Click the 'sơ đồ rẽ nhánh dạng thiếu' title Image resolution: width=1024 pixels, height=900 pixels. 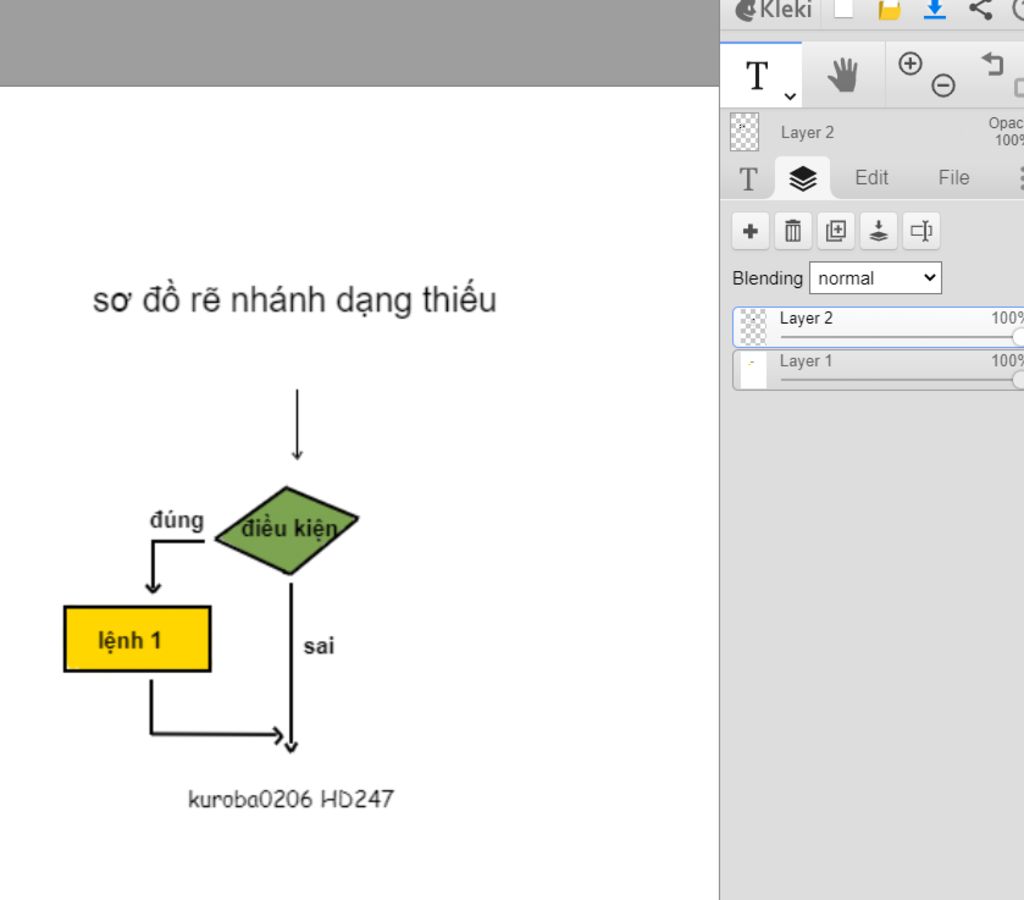[295, 300]
